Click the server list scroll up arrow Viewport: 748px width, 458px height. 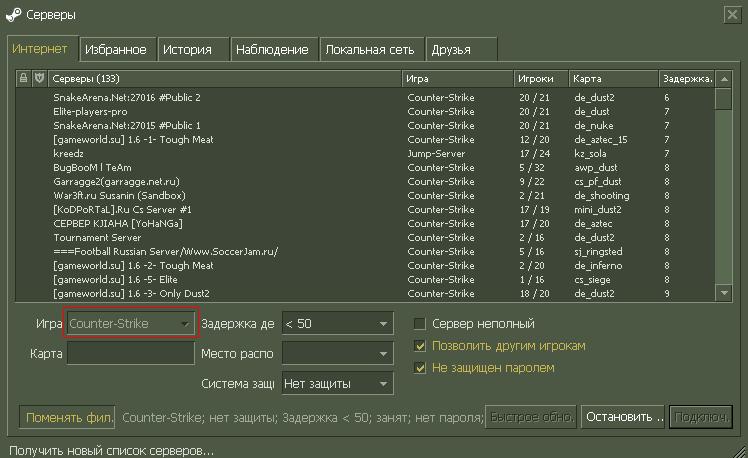pyautogui.click(x=724, y=79)
